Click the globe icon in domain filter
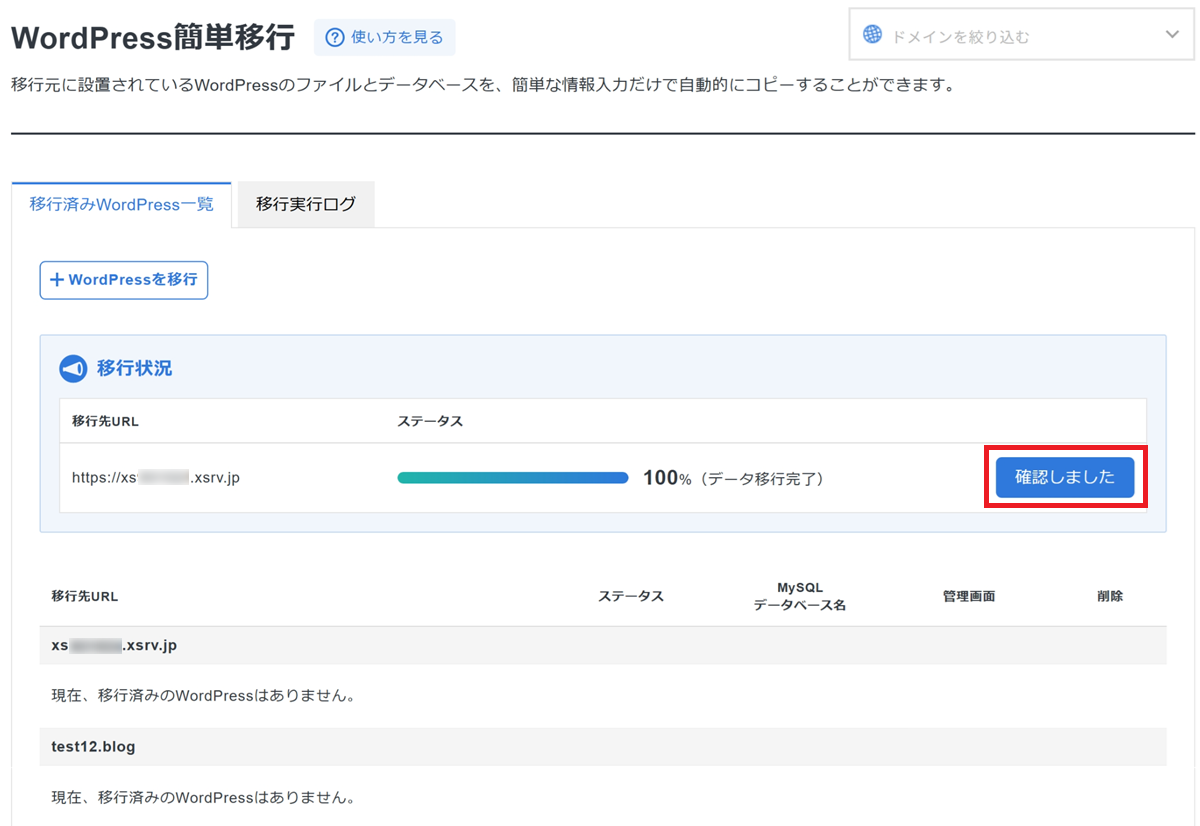 pos(873,35)
